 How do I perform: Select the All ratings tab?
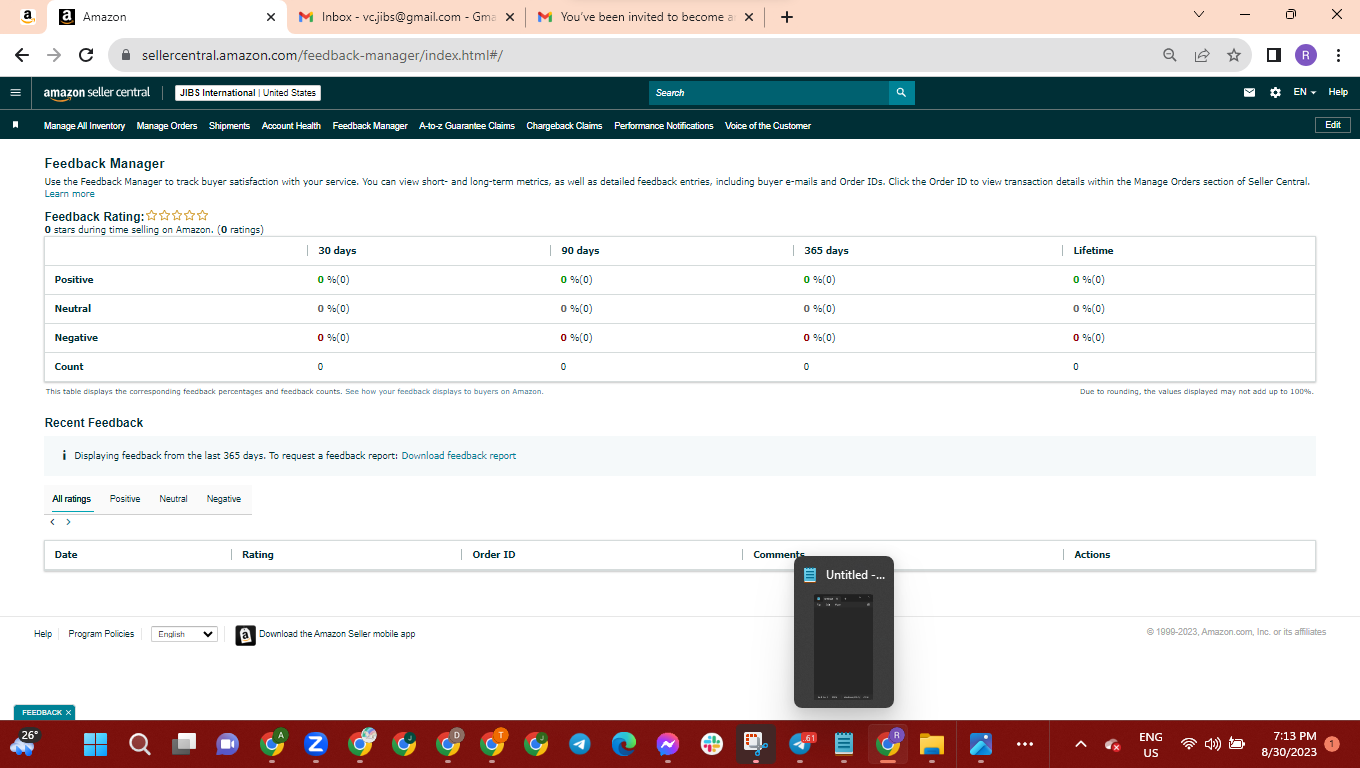pyautogui.click(x=72, y=499)
